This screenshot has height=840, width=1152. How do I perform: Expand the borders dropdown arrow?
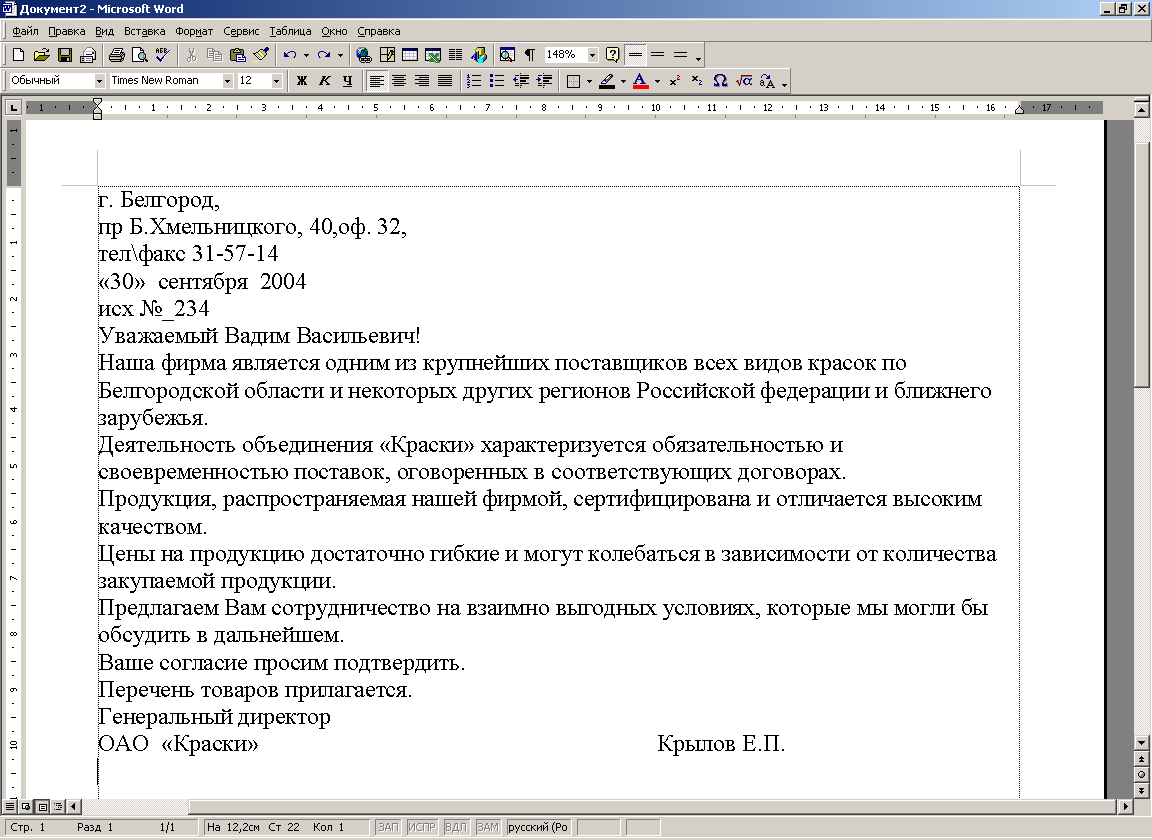(x=589, y=81)
